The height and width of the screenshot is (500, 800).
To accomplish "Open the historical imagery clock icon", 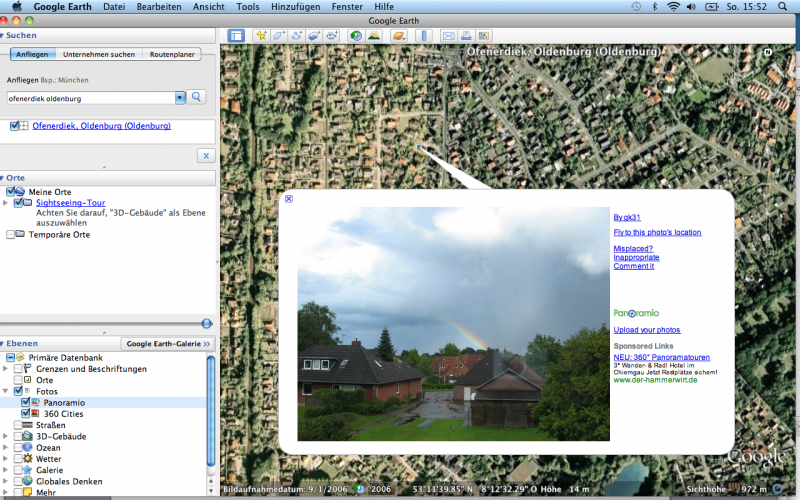I will 355,36.
